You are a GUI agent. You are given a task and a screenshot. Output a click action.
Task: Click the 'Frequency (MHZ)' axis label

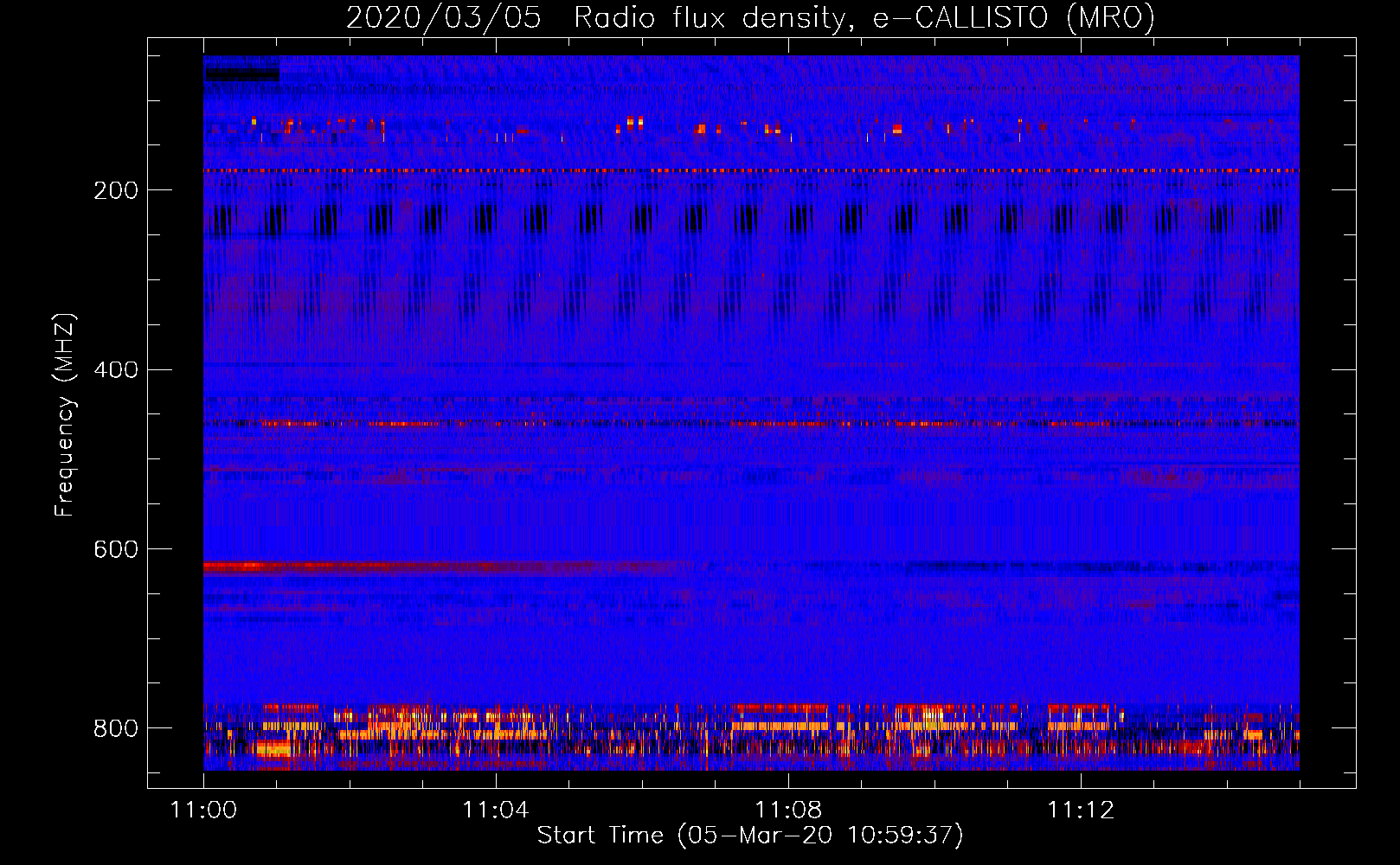pos(65,415)
